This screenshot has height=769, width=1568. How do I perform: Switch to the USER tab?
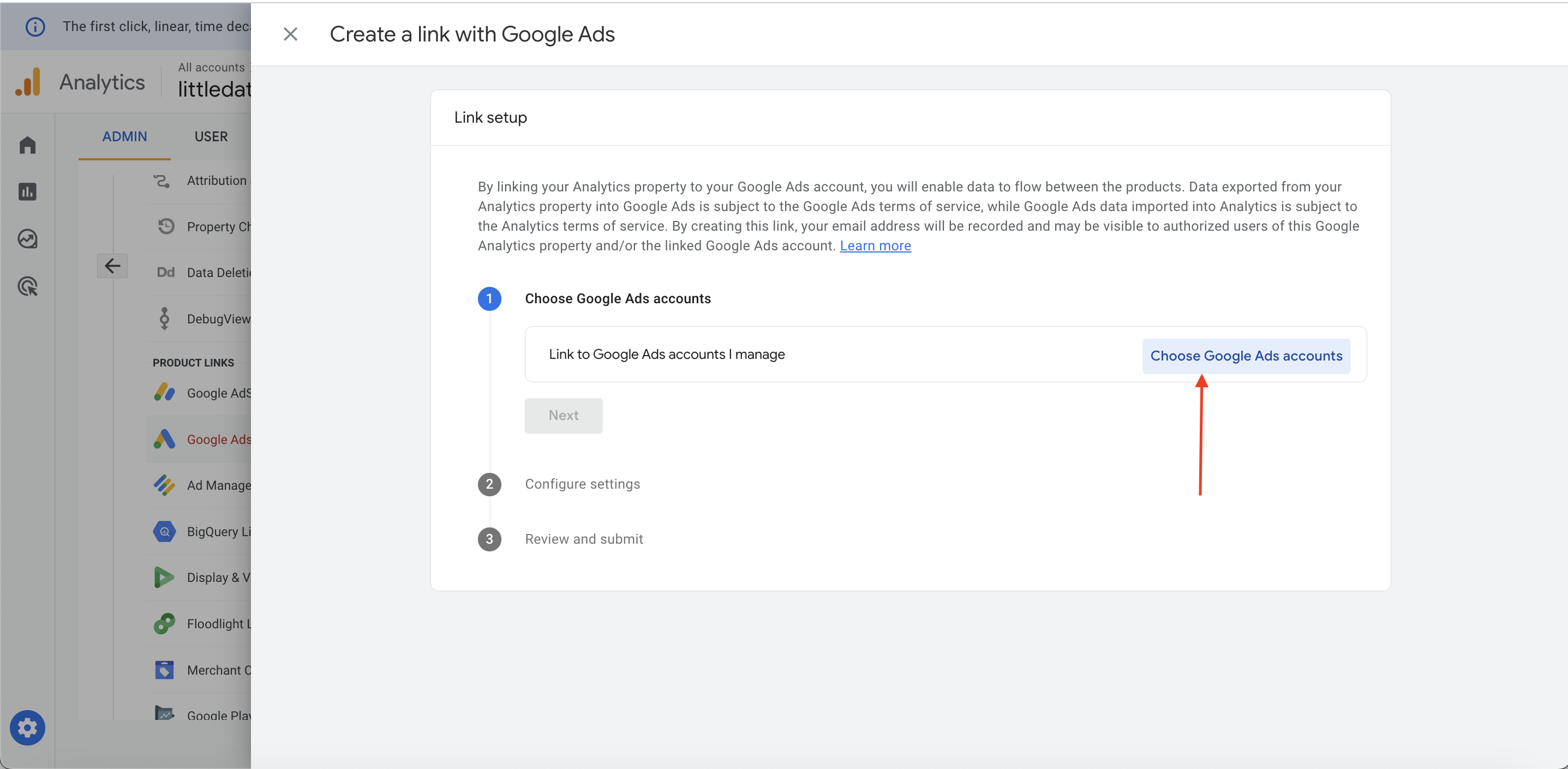[x=211, y=136]
